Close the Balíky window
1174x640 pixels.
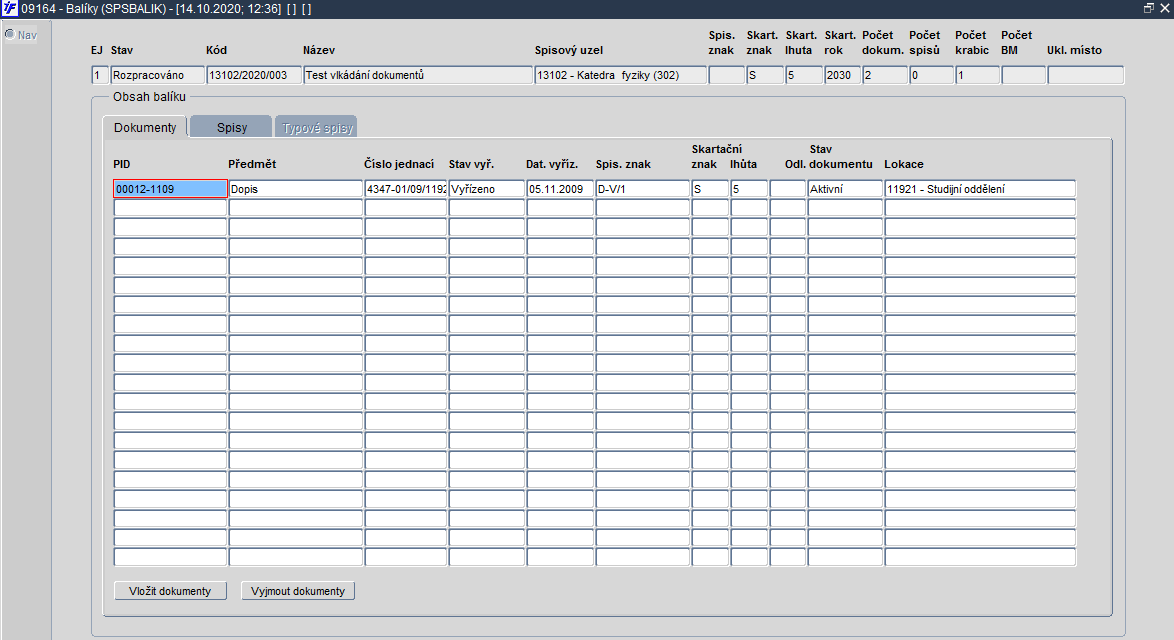click(x=1164, y=8)
